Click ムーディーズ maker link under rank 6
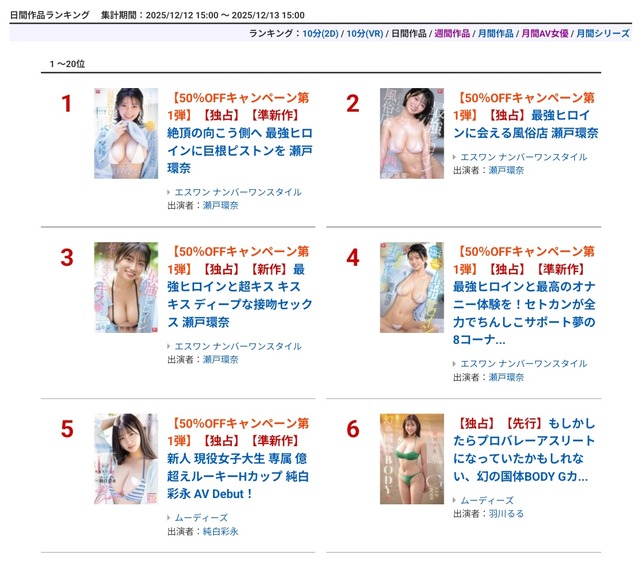 pos(487,500)
